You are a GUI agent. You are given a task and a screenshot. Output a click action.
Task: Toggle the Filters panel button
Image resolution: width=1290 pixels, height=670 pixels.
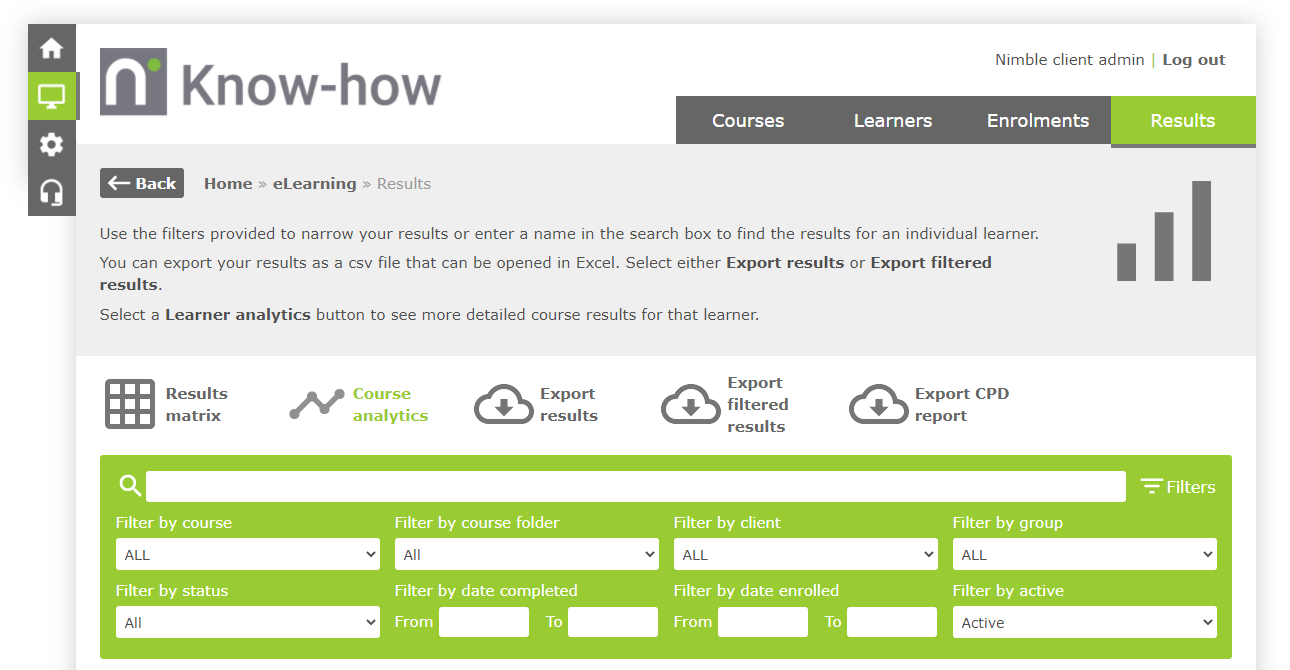tap(1178, 487)
